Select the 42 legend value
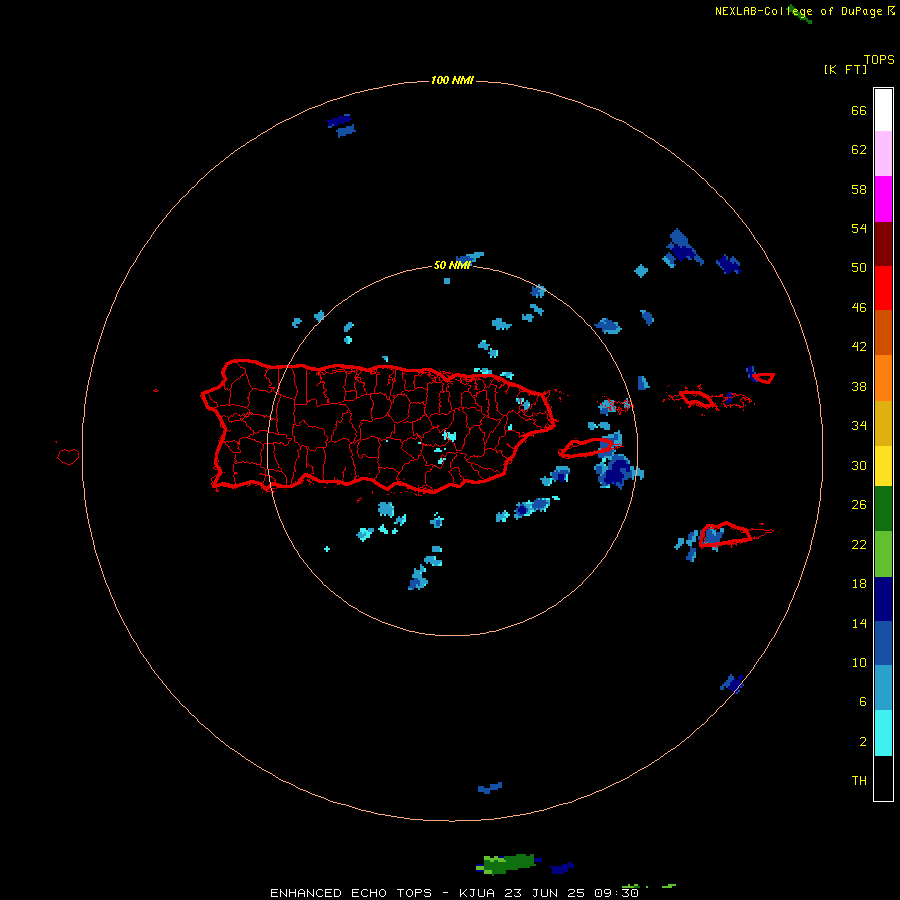This screenshot has height=900, width=900. coord(859,347)
